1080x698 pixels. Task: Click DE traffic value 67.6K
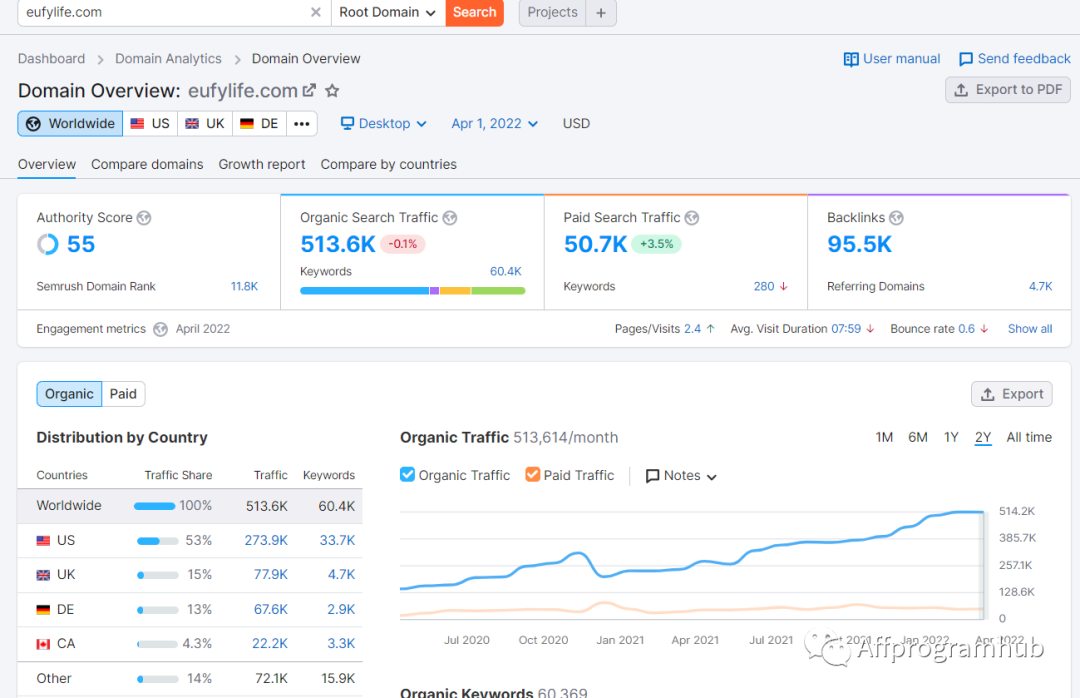(271, 610)
